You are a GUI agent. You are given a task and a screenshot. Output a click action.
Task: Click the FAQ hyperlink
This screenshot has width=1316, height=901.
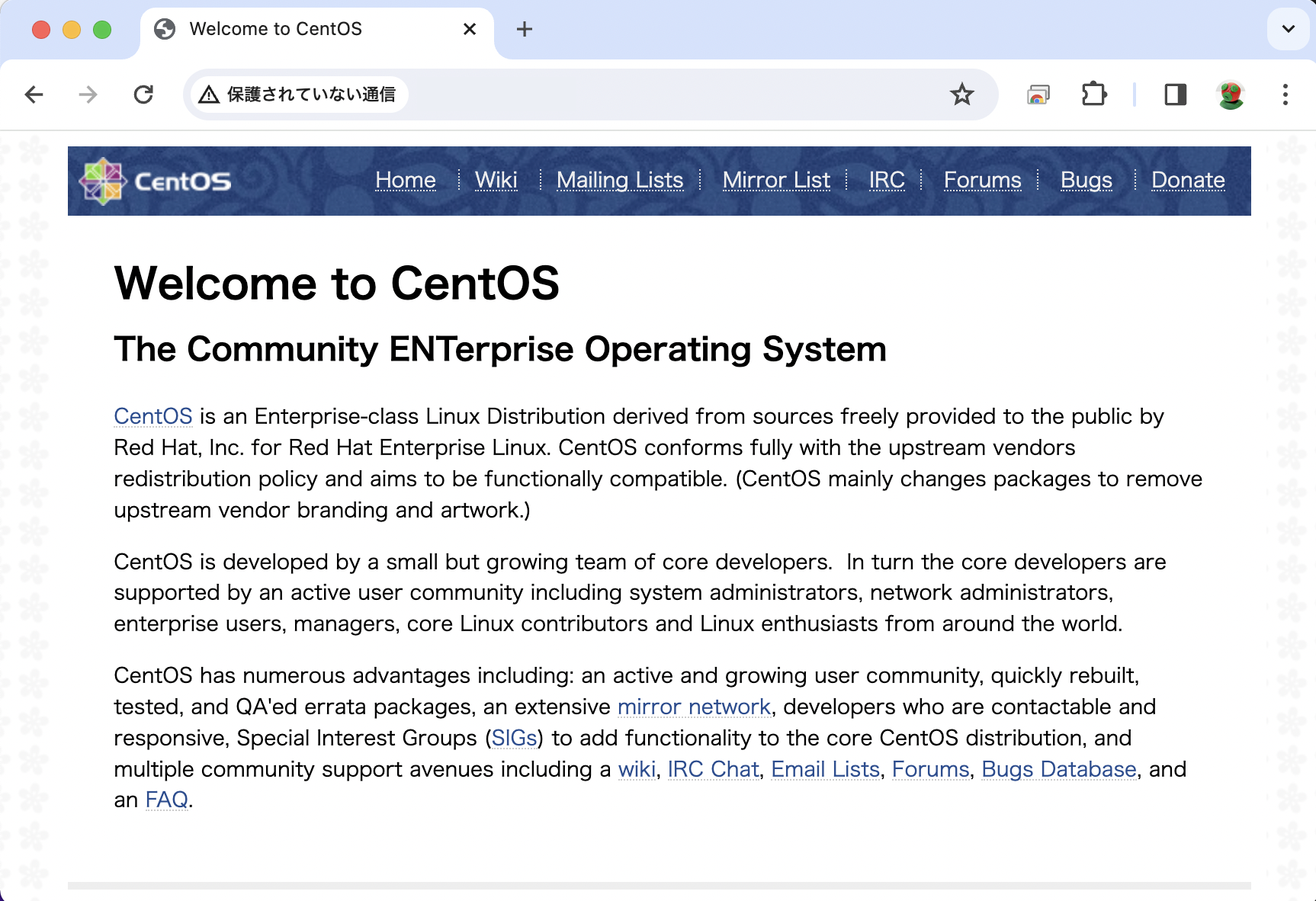coord(166,800)
